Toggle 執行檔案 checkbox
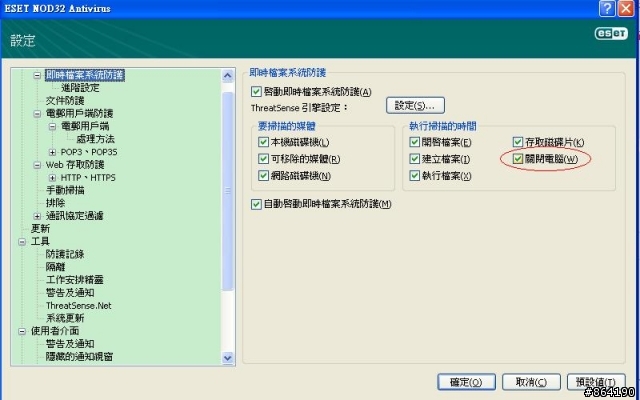 click(x=415, y=176)
